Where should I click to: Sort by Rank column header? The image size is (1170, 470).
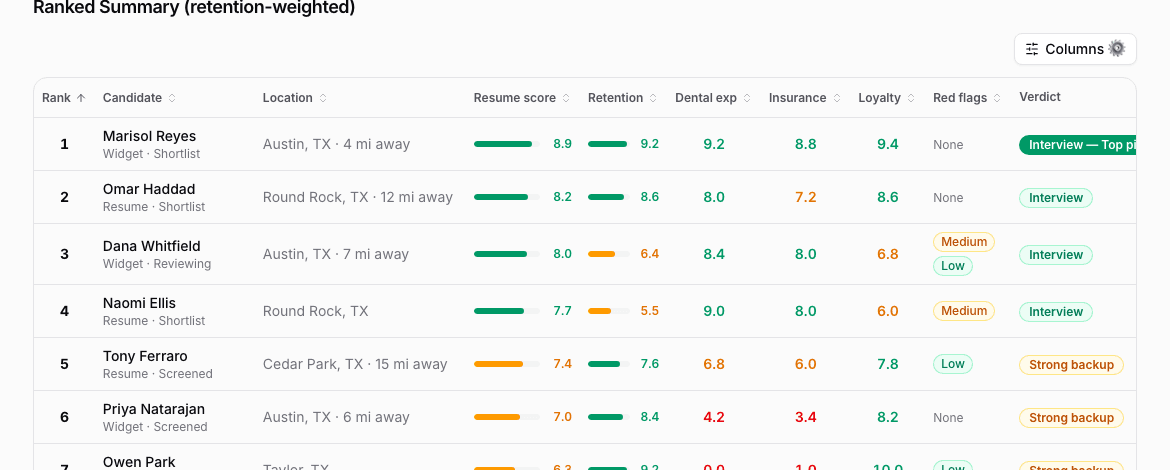click(63, 98)
